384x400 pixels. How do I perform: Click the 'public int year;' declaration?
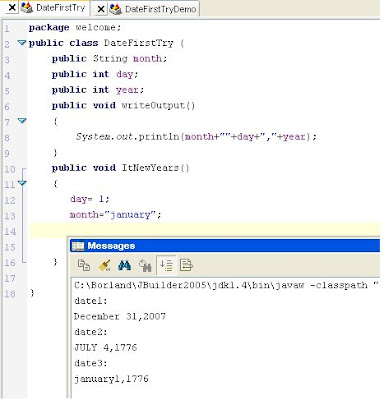(x=98, y=90)
